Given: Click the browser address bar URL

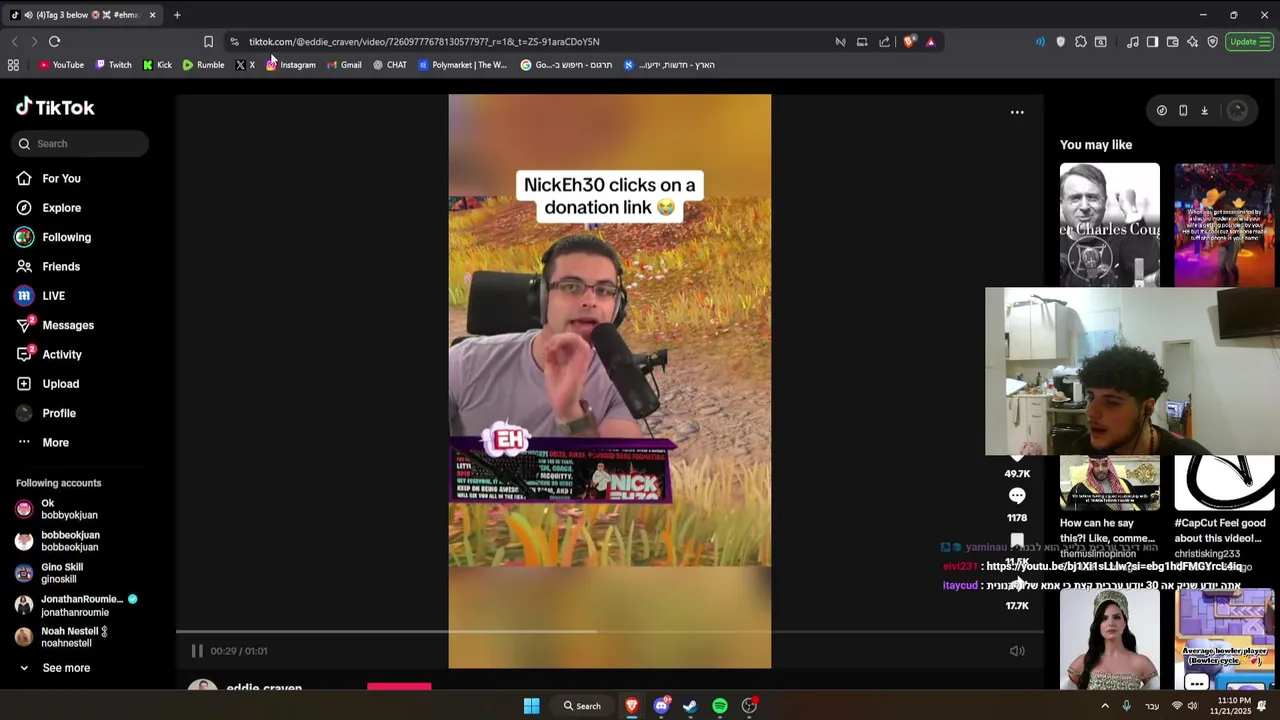Looking at the screenshot, I should pyautogui.click(x=424, y=42).
